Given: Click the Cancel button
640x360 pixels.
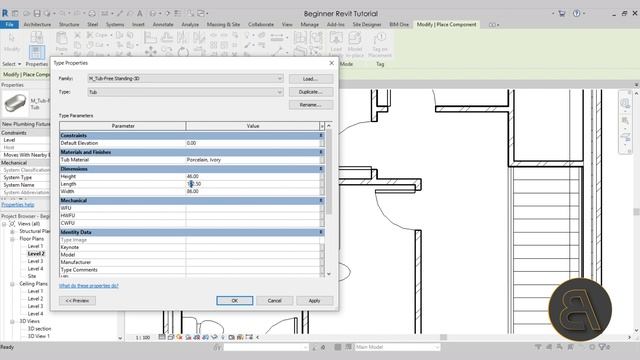Looking at the screenshot, I should 274,300.
